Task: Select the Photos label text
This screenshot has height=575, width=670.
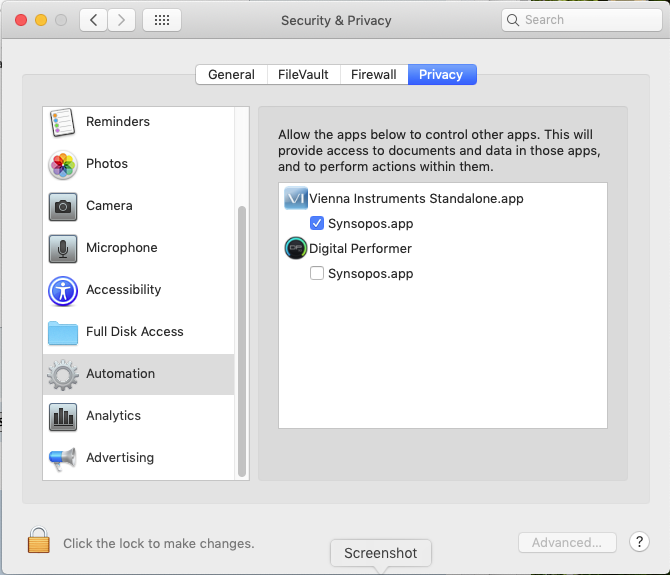Action: (x=107, y=164)
